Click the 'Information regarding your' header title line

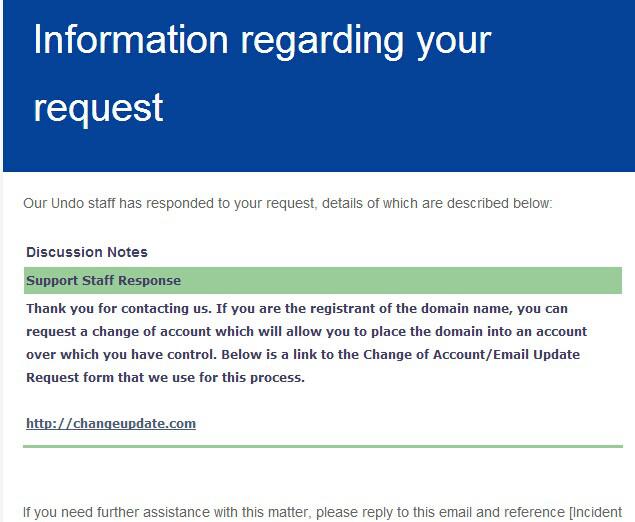point(262,40)
